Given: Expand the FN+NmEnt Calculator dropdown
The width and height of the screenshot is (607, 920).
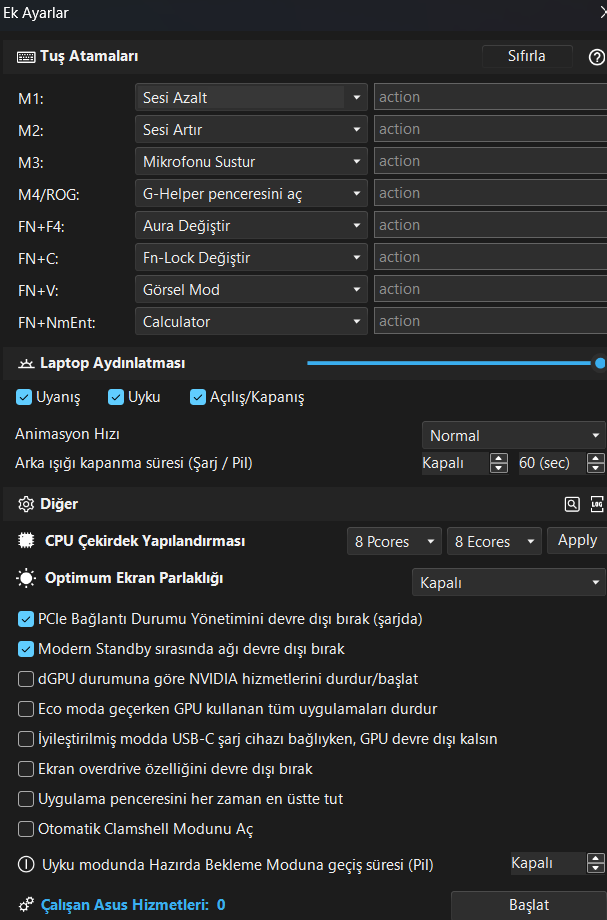Looking at the screenshot, I should tap(251, 321).
